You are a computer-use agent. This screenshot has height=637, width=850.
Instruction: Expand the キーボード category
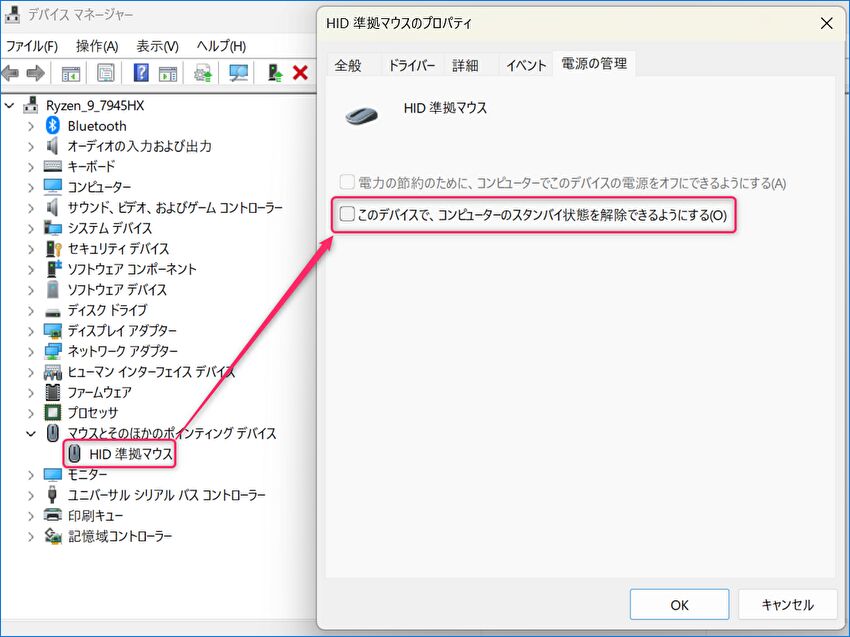(30, 167)
